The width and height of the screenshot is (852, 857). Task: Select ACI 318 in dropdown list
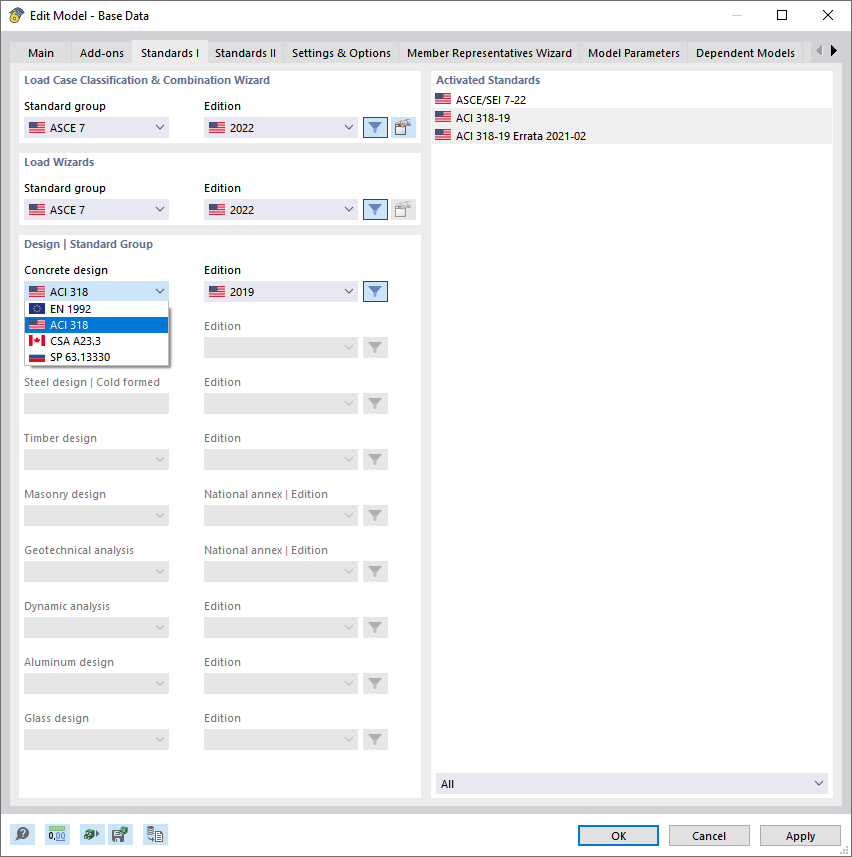[x=96, y=325]
